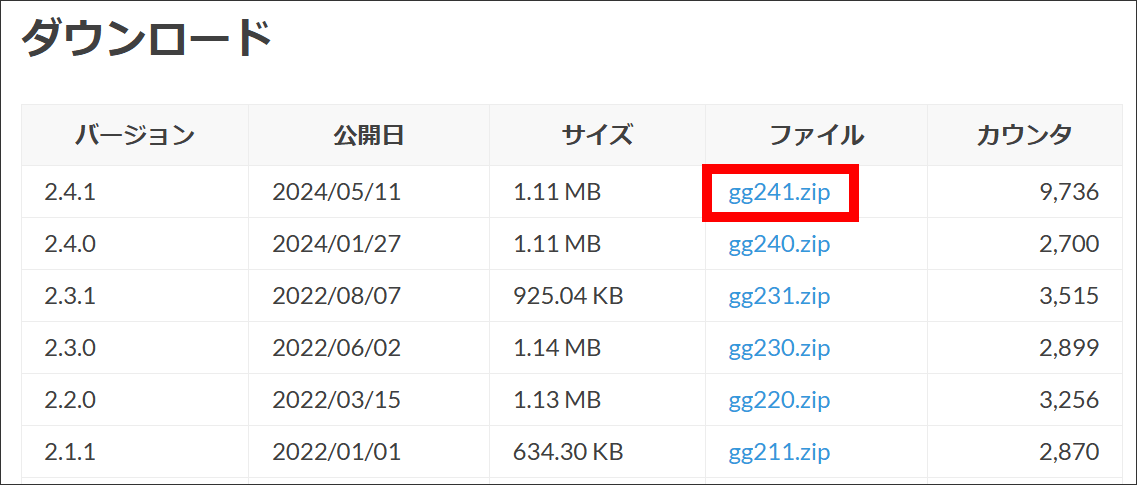Download gg230.zip from the table
Image resolution: width=1137 pixels, height=485 pixels.
pyautogui.click(x=779, y=348)
